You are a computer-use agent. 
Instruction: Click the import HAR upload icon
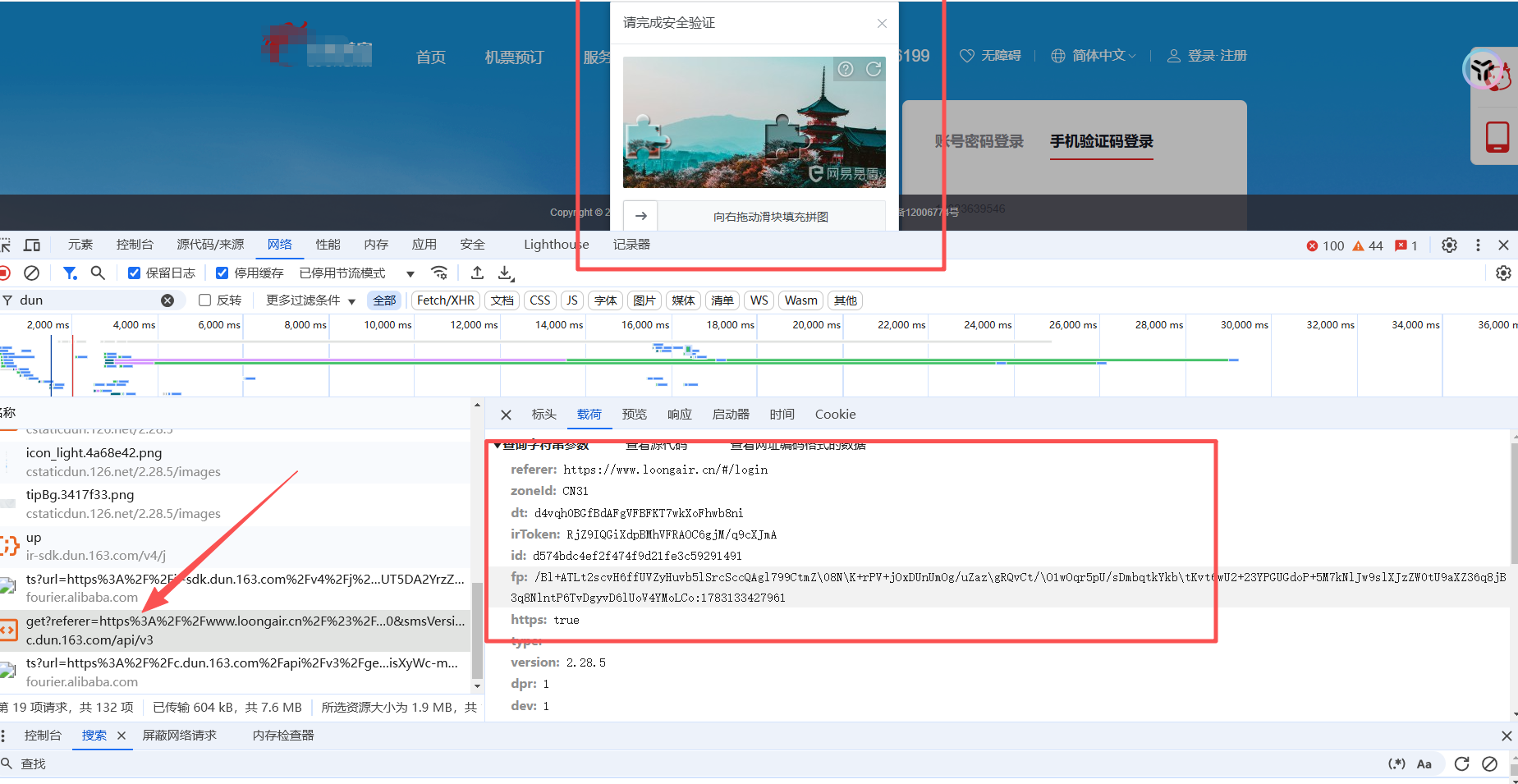pyautogui.click(x=477, y=273)
